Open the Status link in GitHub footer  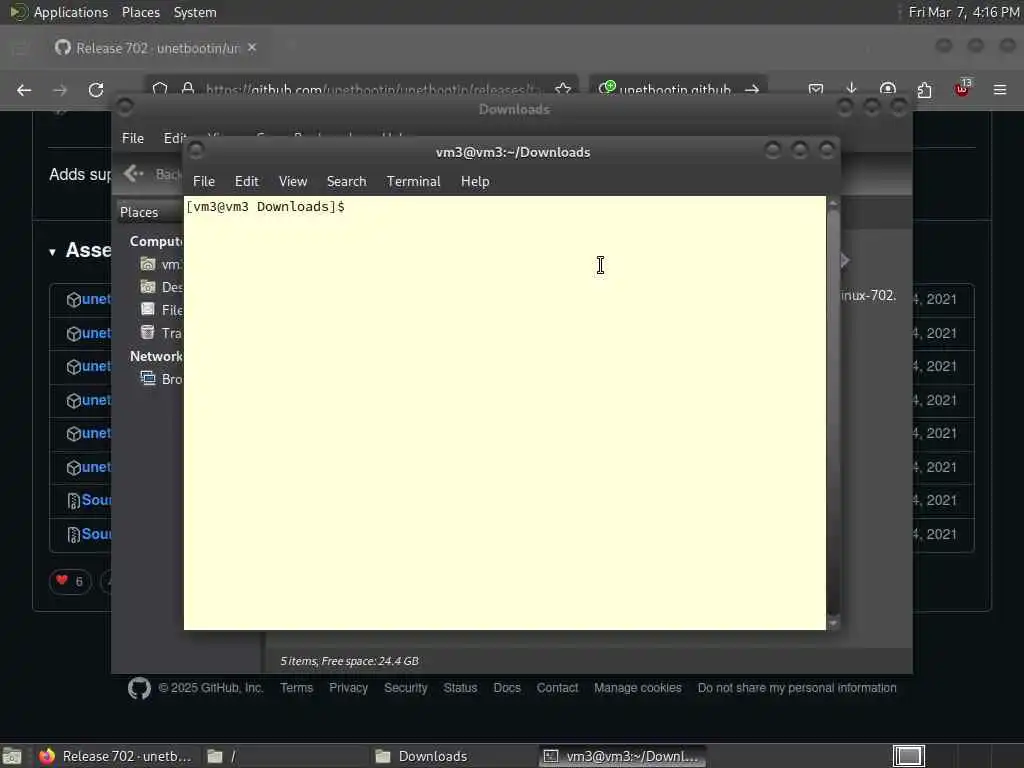460,688
